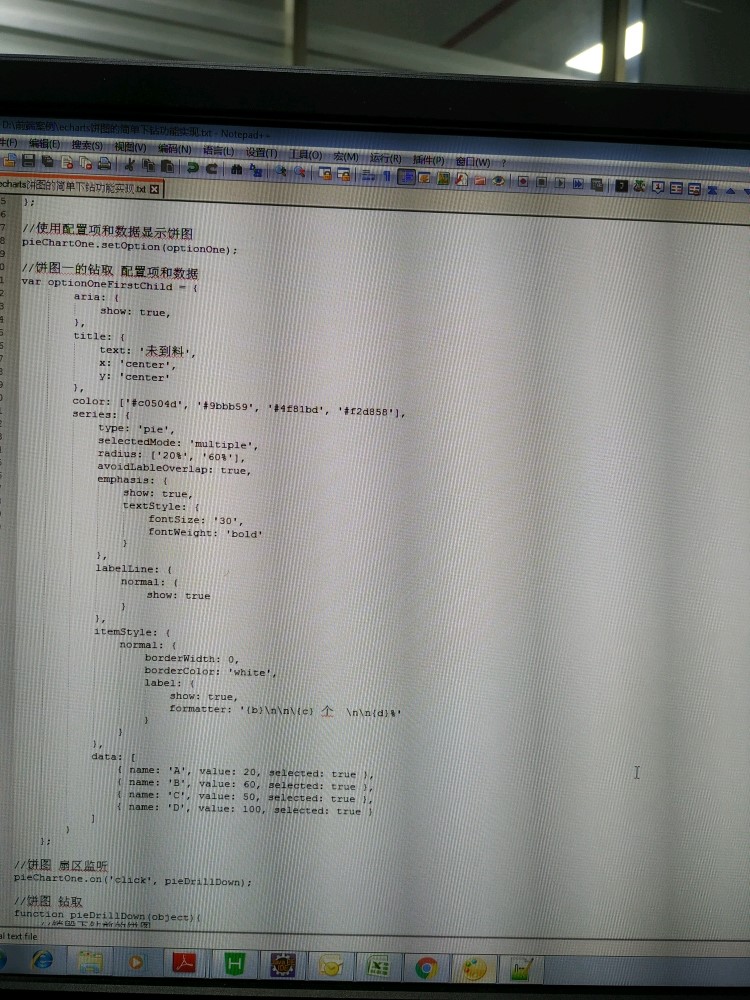This screenshot has height=1000, width=750.
Task: Open the 搜索(S) Search menu
Action: tap(87, 146)
